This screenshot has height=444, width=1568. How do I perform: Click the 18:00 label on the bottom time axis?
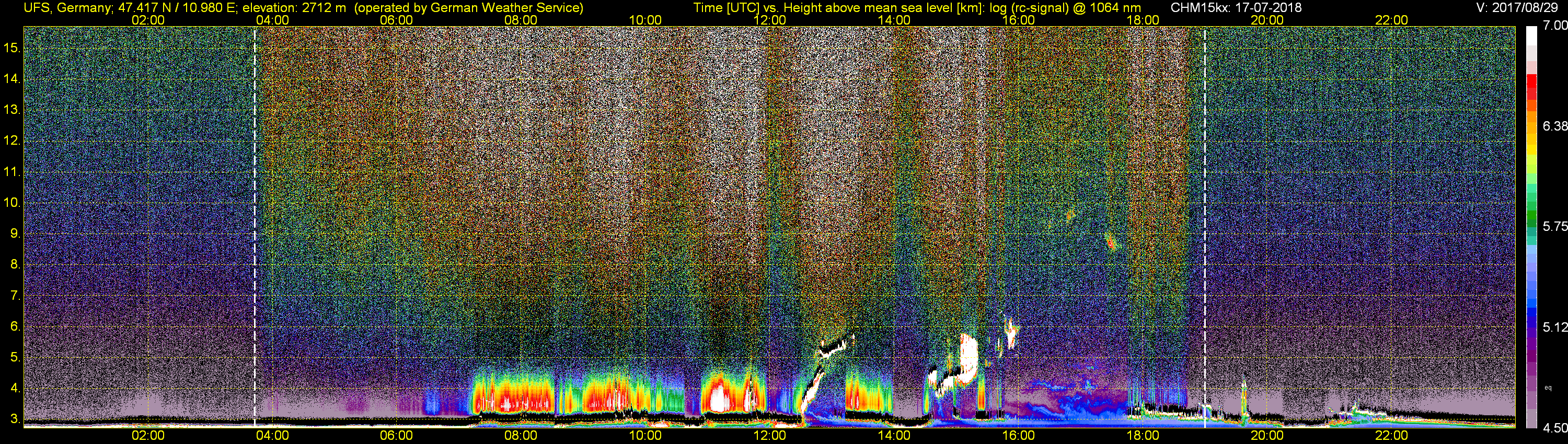pyautogui.click(x=1143, y=436)
